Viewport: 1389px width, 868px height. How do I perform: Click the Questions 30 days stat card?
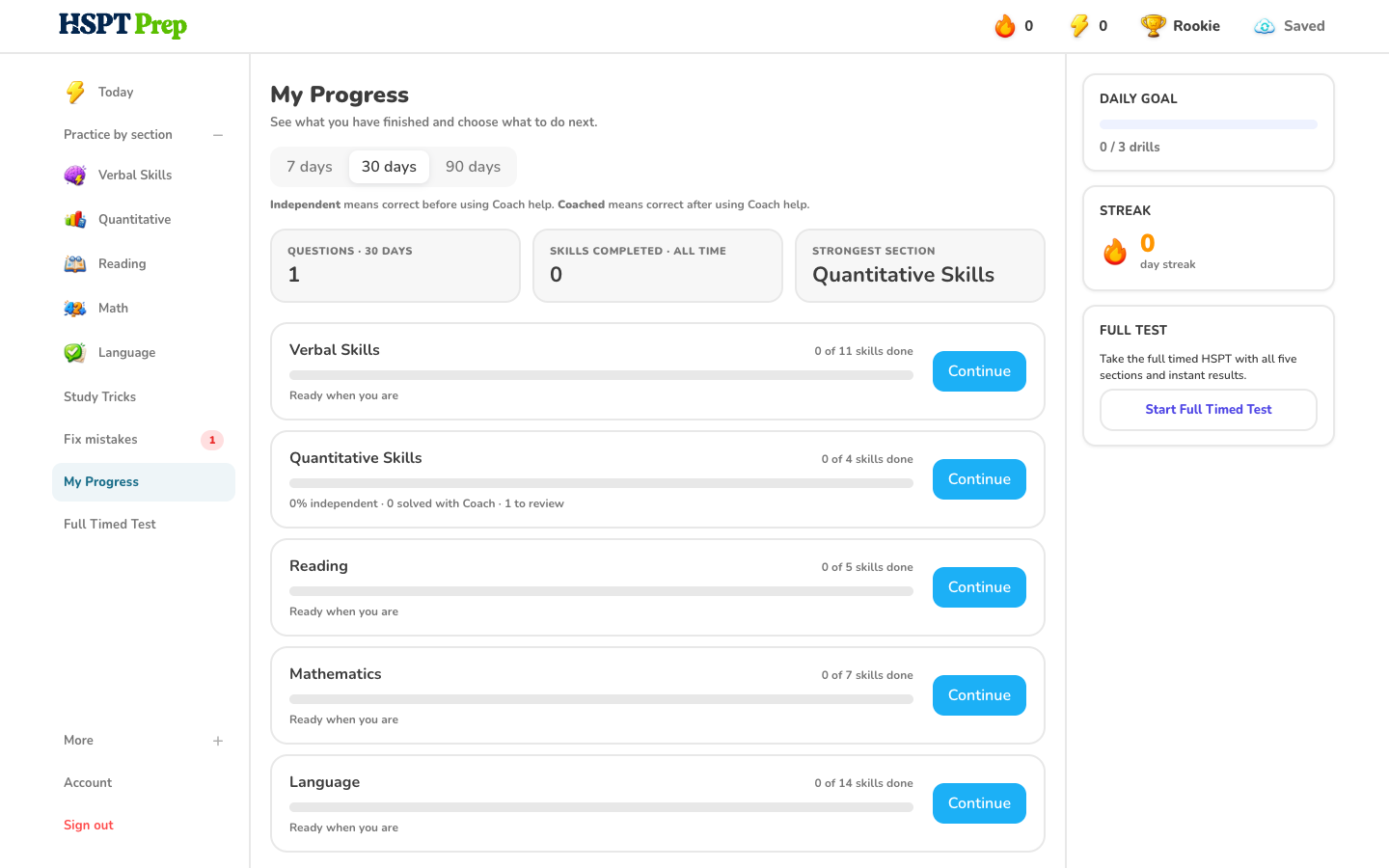(395, 265)
